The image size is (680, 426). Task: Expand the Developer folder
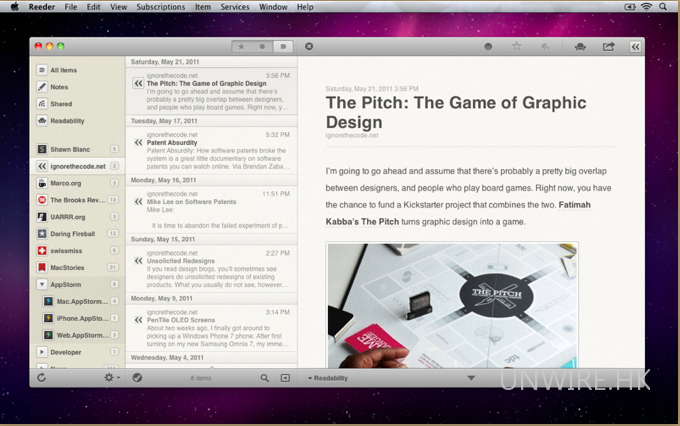pos(40,351)
